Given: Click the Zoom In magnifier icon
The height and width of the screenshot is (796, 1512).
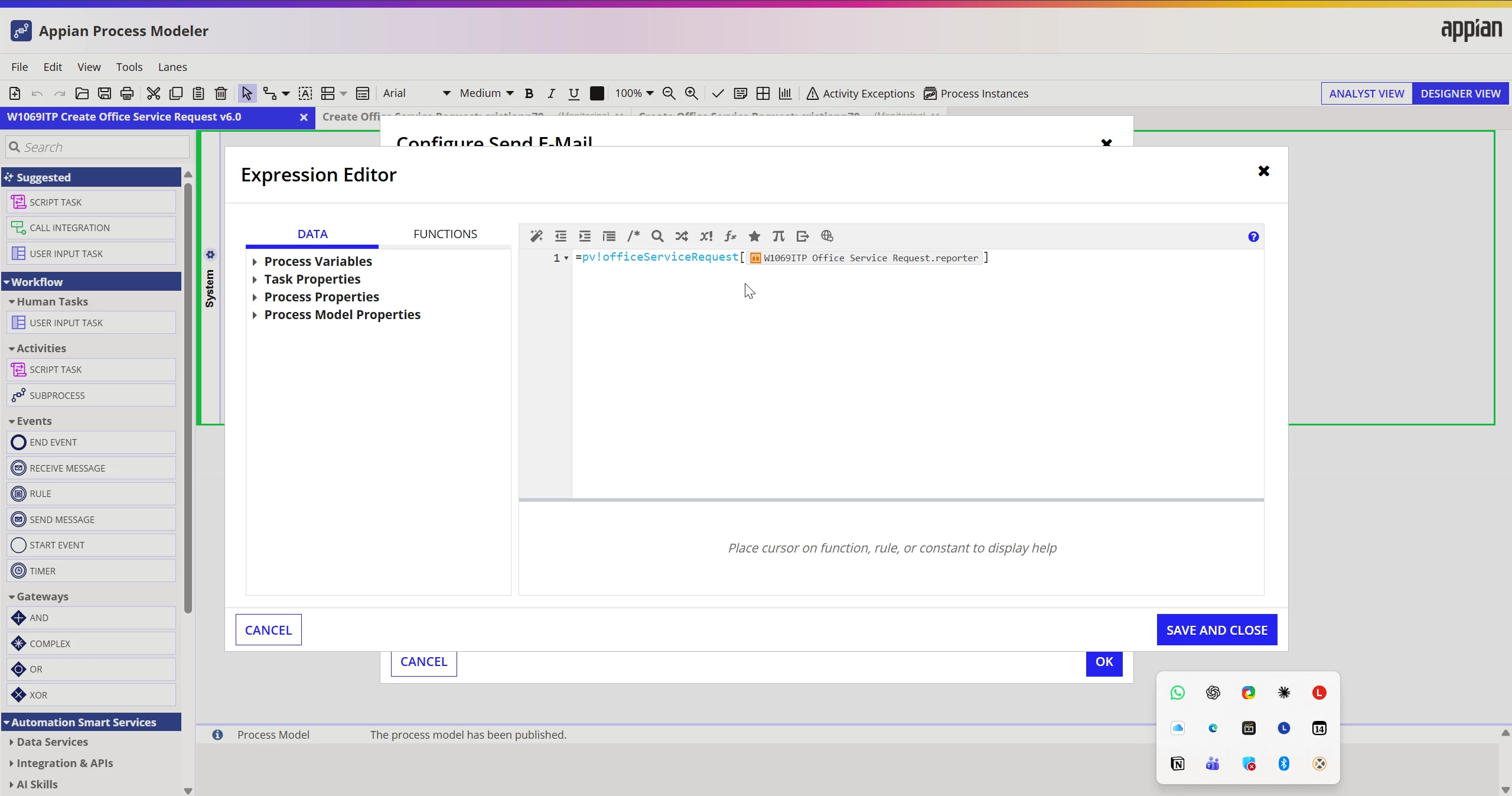Looking at the screenshot, I should click(692, 93).
